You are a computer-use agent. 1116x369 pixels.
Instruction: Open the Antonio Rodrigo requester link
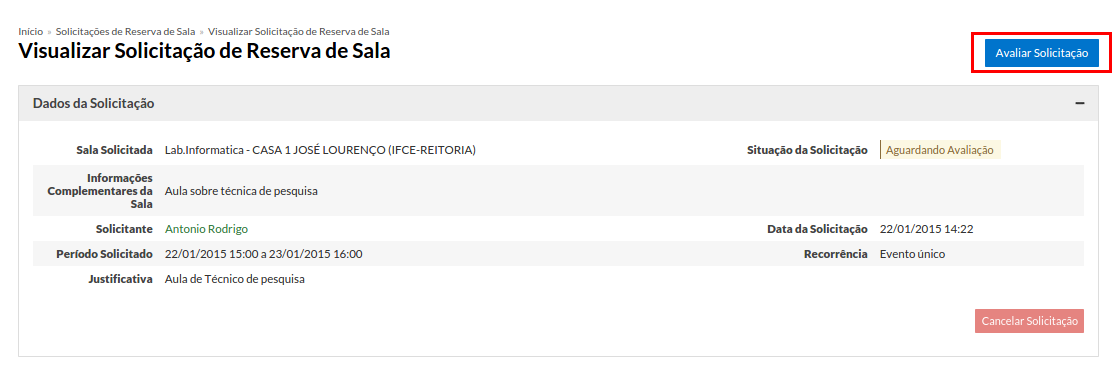click(x=206, y=229)
